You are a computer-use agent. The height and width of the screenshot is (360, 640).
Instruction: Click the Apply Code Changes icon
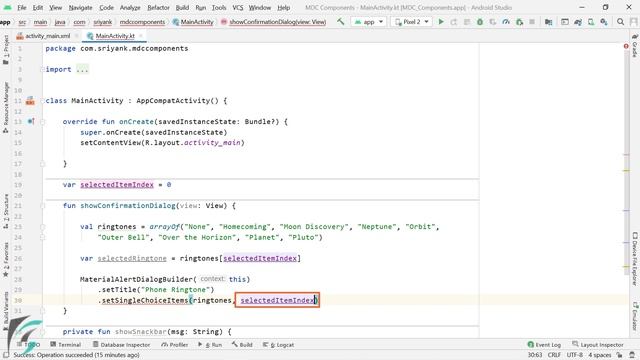(x=467, y=22)
